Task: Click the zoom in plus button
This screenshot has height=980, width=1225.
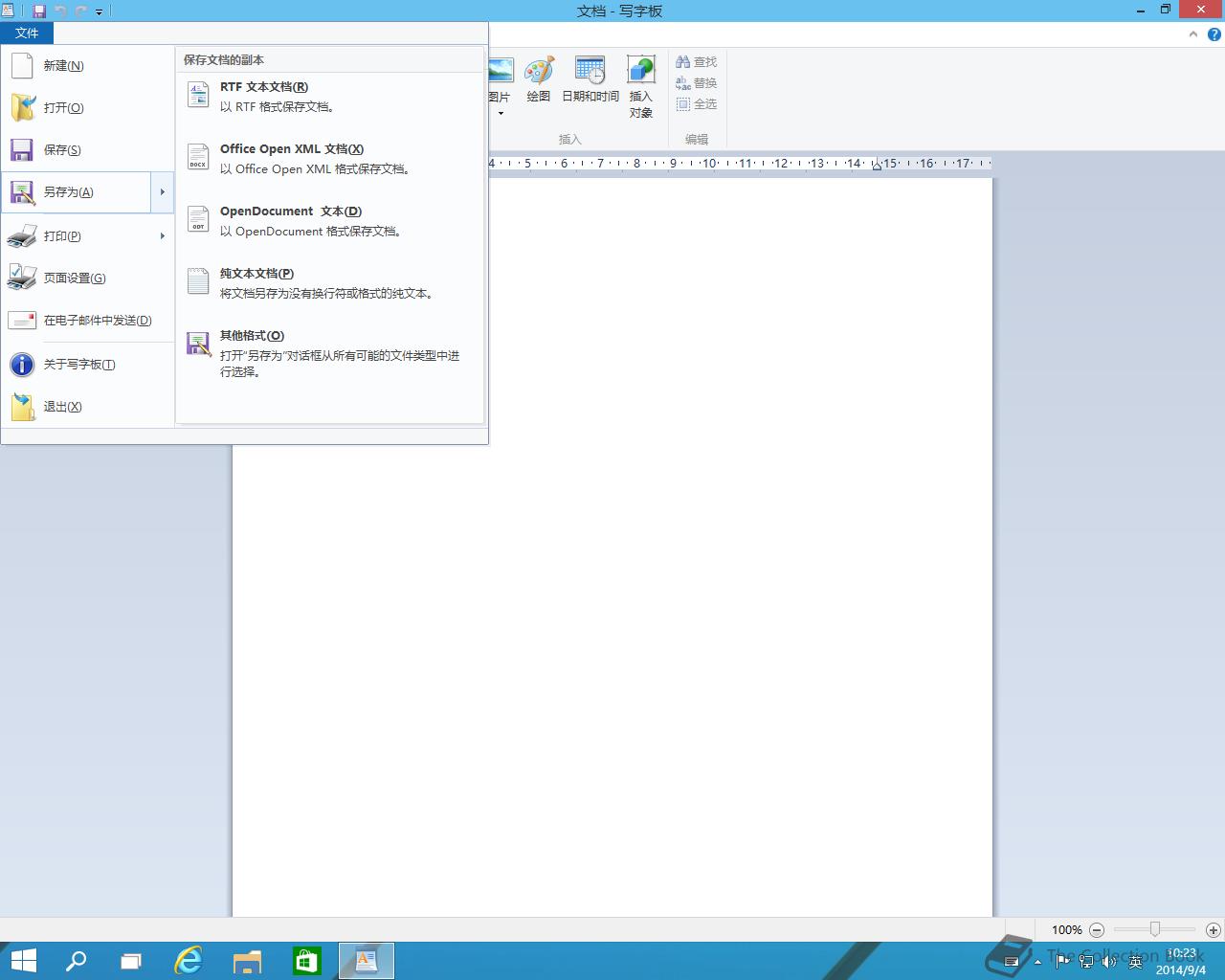Action: pyautogui.click(x=1214, y=930)
